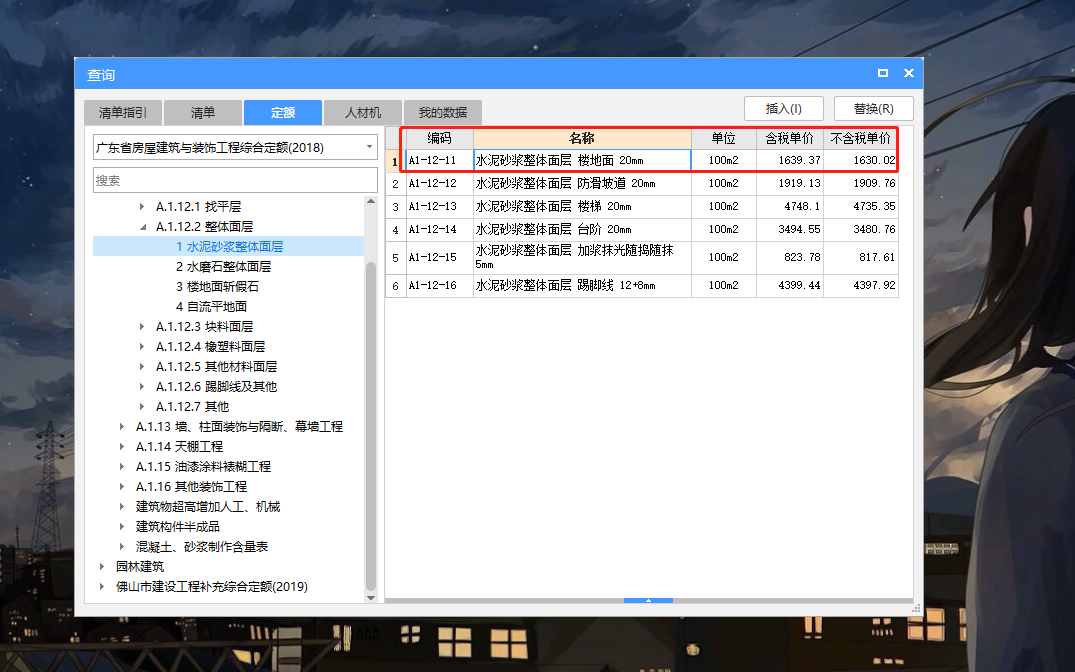Click name cell 水泥砂浆整体面层 踢脚线 12+8mm
1075x672 pixels.
click(582, 285)
